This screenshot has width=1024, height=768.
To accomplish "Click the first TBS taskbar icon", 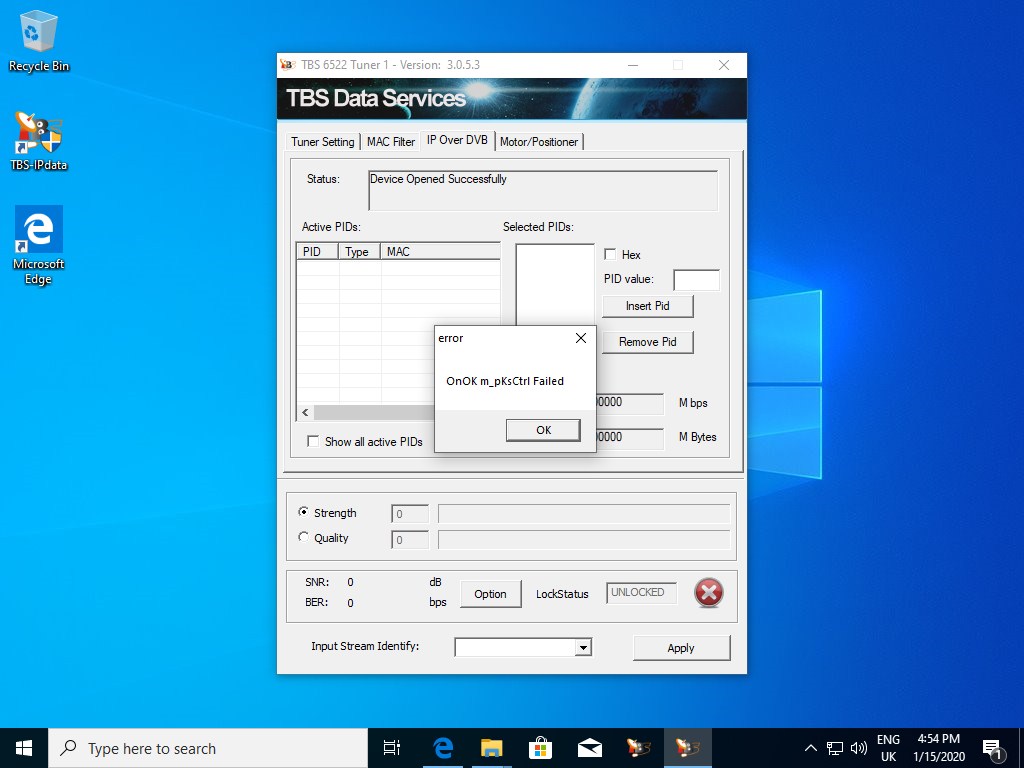I will click(639, 748).
